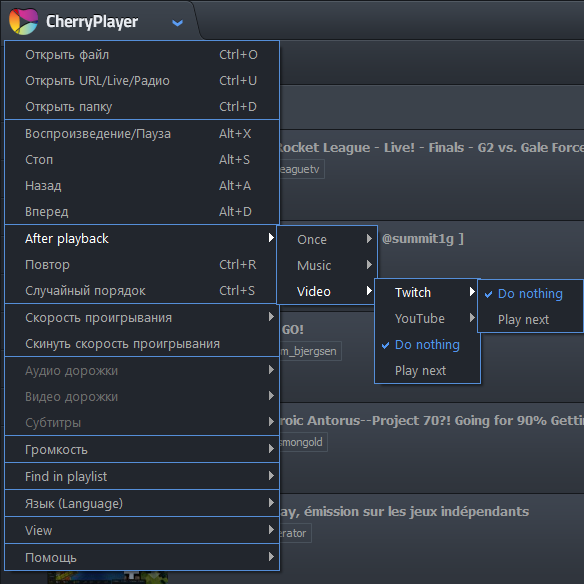
Task: Select Do nothing under Video submenu
Action: [427, 345]
